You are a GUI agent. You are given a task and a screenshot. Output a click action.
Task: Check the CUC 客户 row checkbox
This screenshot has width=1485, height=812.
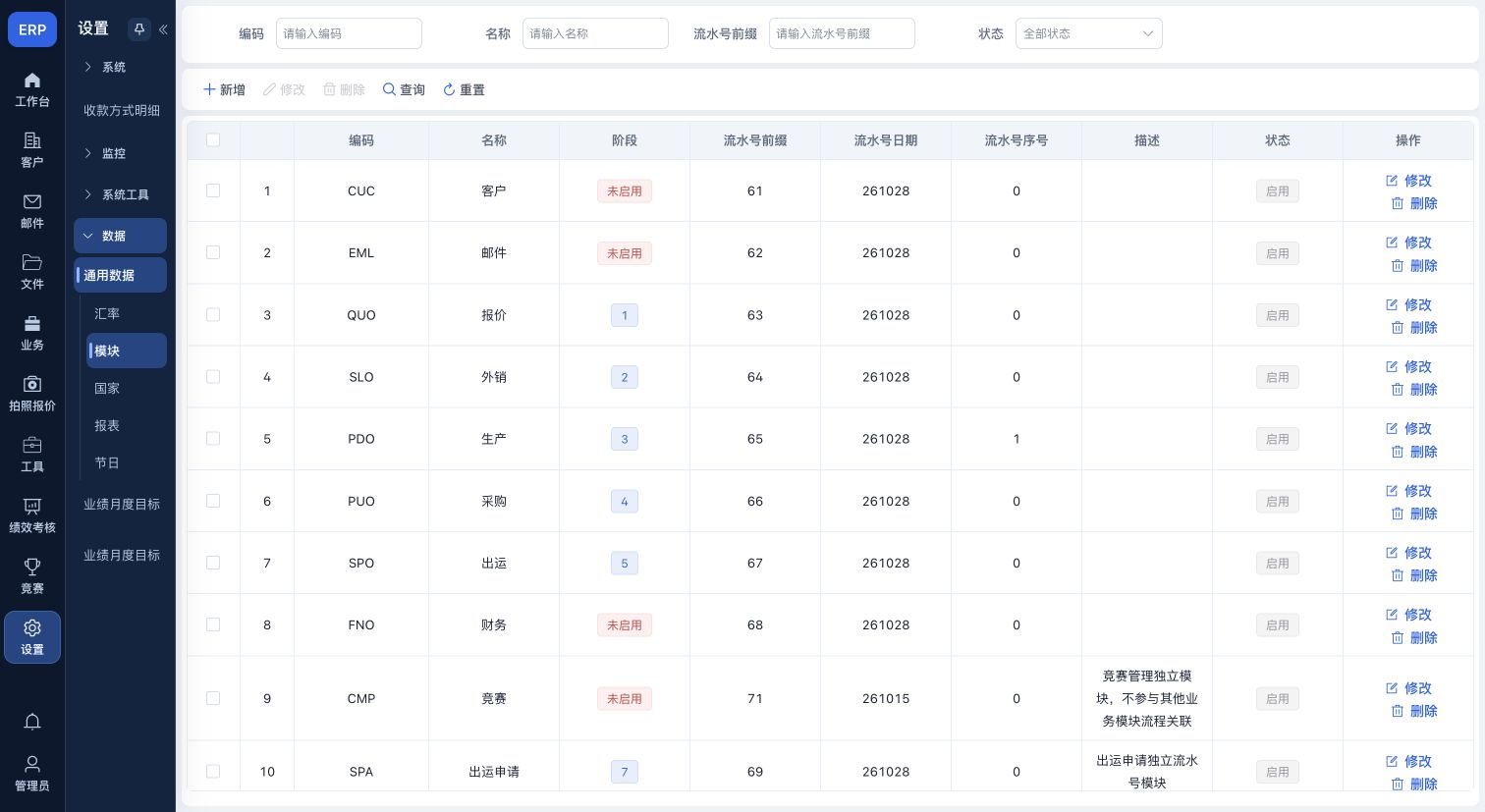coord(213,190)
